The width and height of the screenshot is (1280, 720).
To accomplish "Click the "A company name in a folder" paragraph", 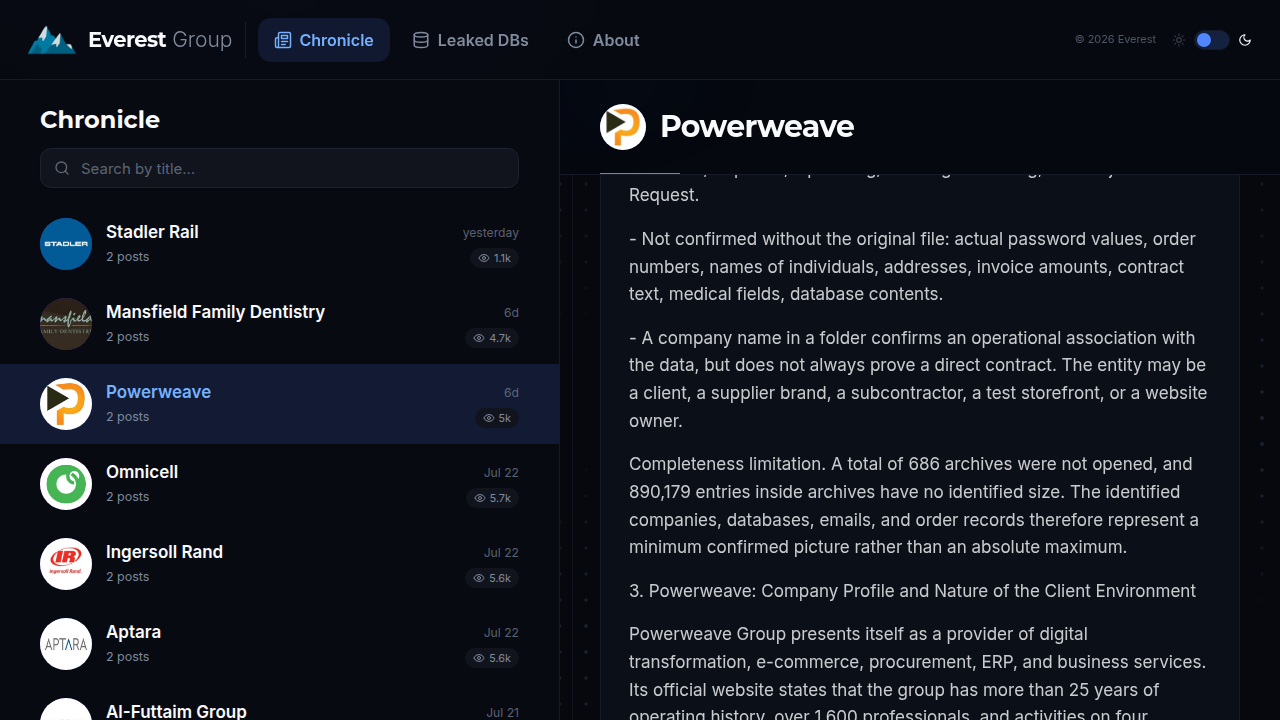I will pos(919,380).
